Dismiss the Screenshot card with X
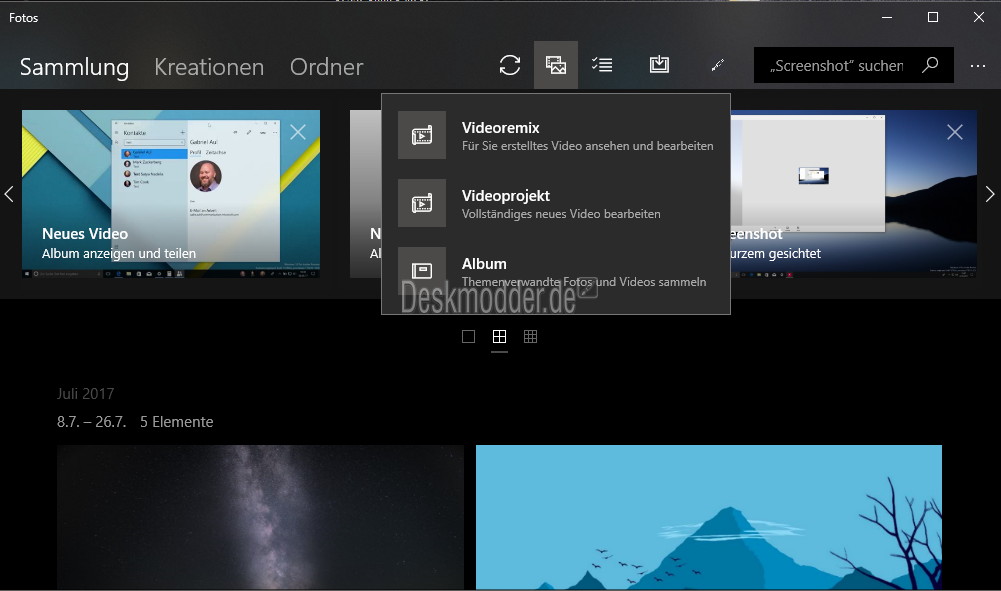This screenshot has width=1001, height=591. tap(954, 132)
